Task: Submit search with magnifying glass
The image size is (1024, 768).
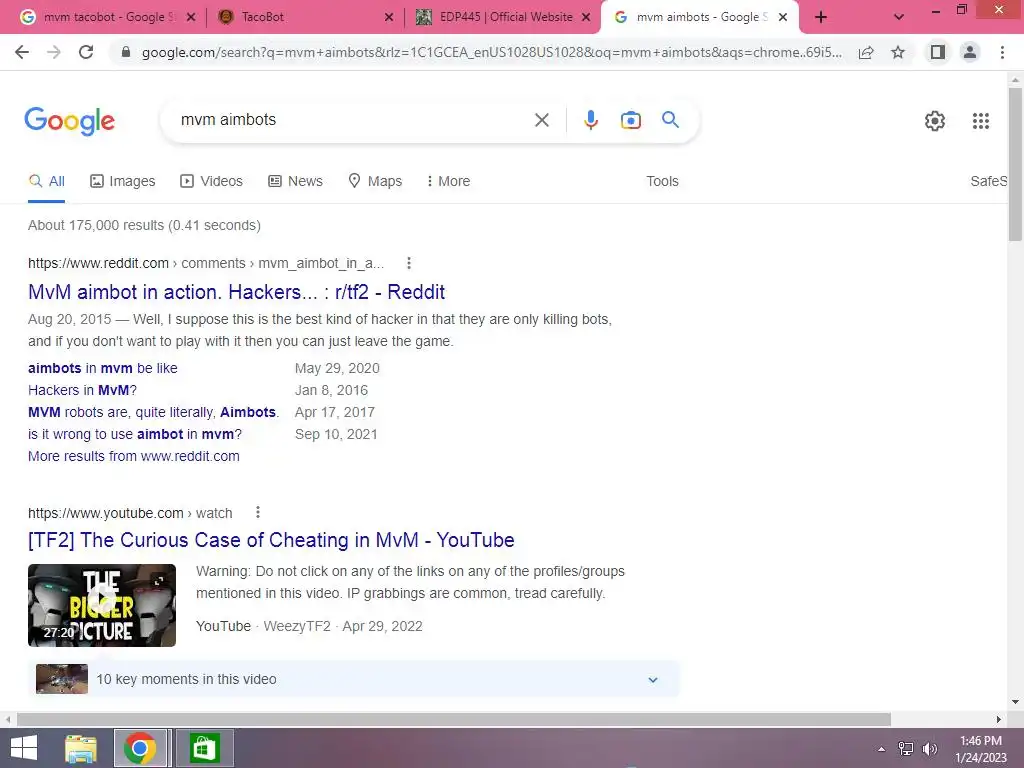Action: (670, 120)
